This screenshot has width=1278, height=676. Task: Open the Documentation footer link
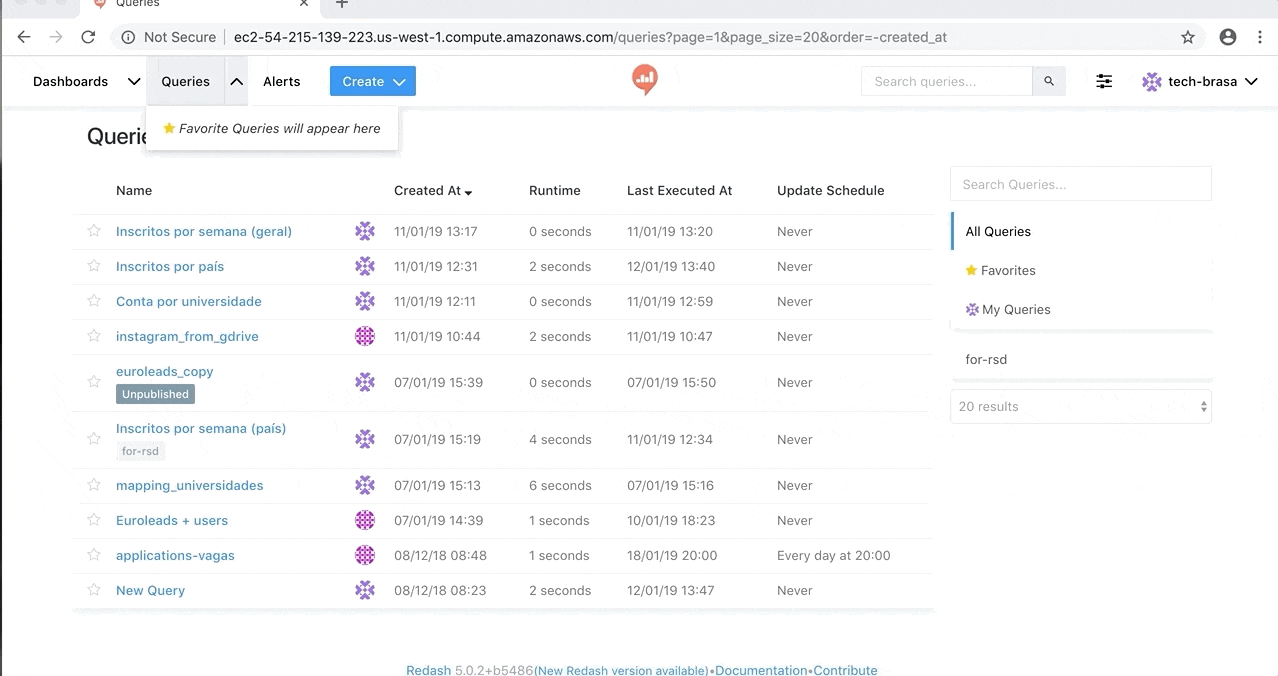(760, 670)
